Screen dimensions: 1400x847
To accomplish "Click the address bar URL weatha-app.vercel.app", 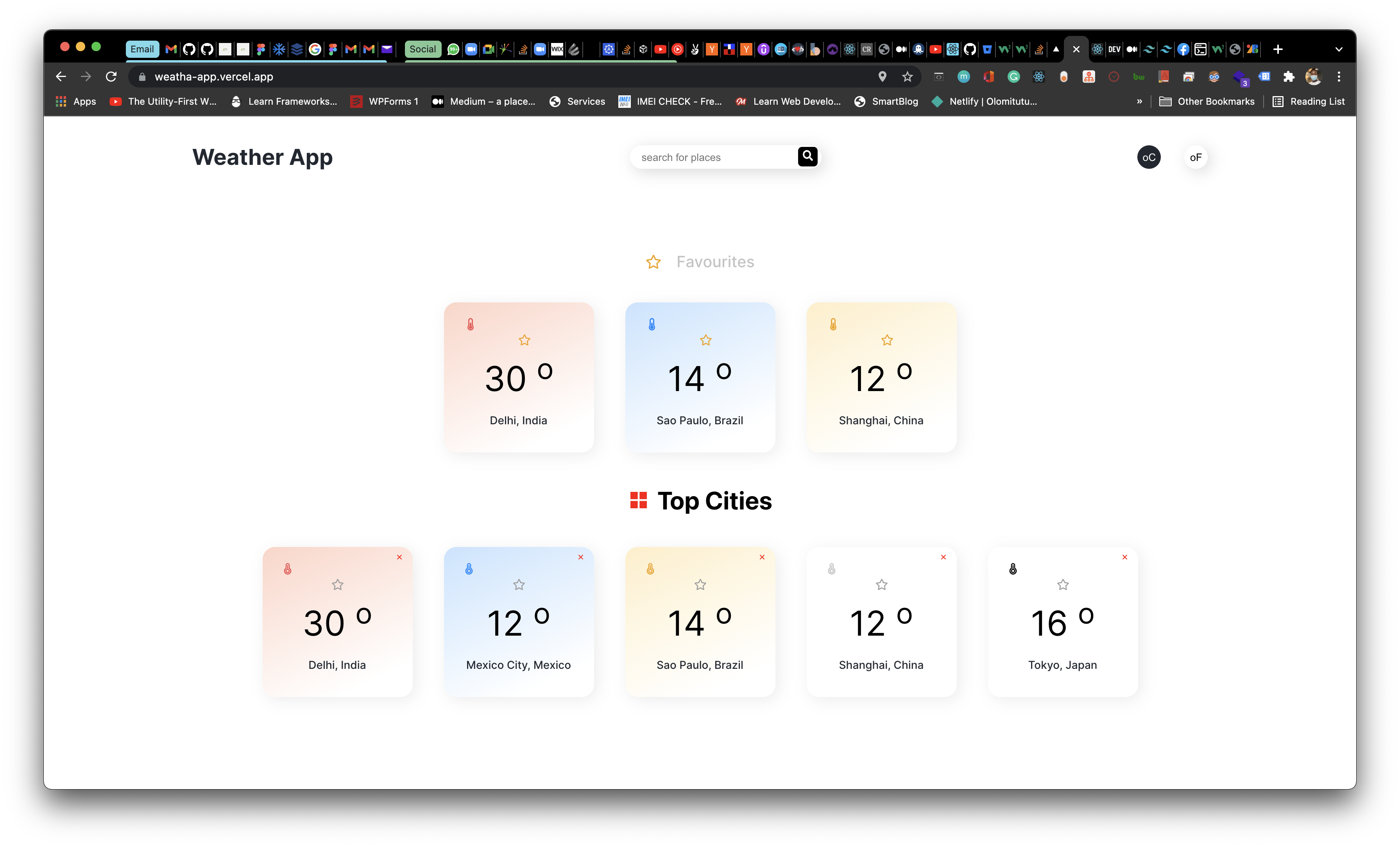I will click(x=214, y=77).
